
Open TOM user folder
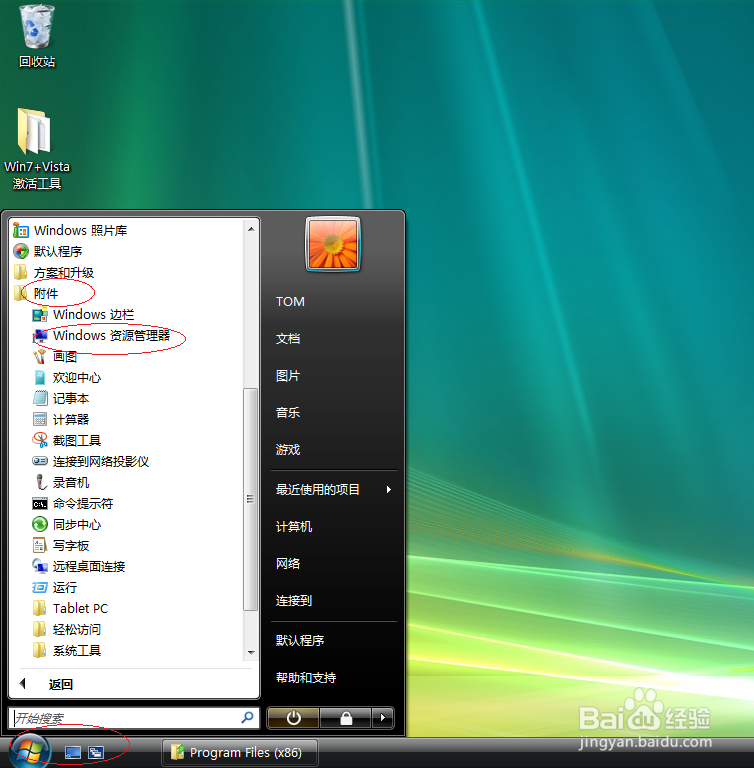pyautogui.click(x=290, y=302)
